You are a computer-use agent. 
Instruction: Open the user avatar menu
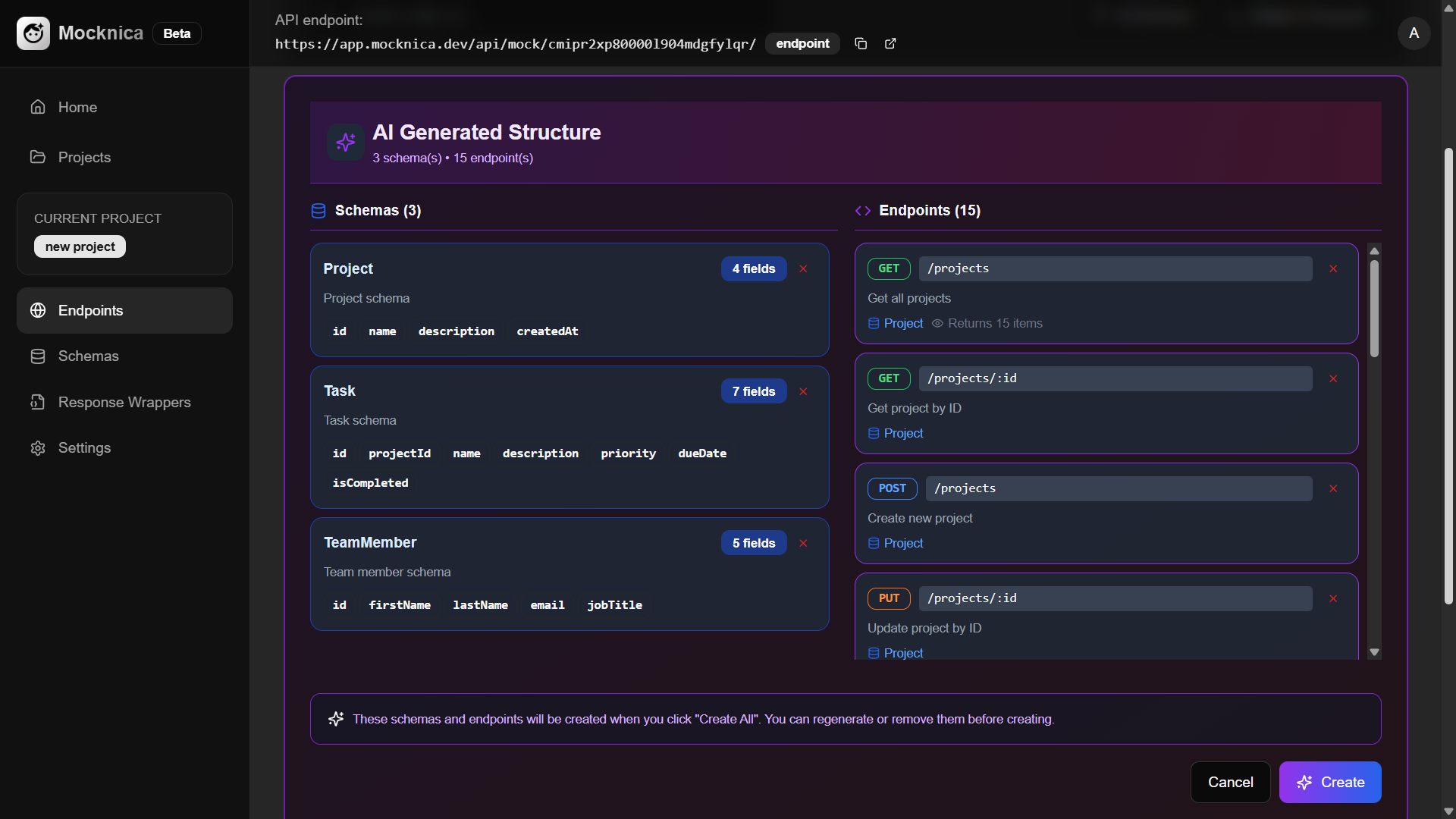point(1414,33)
